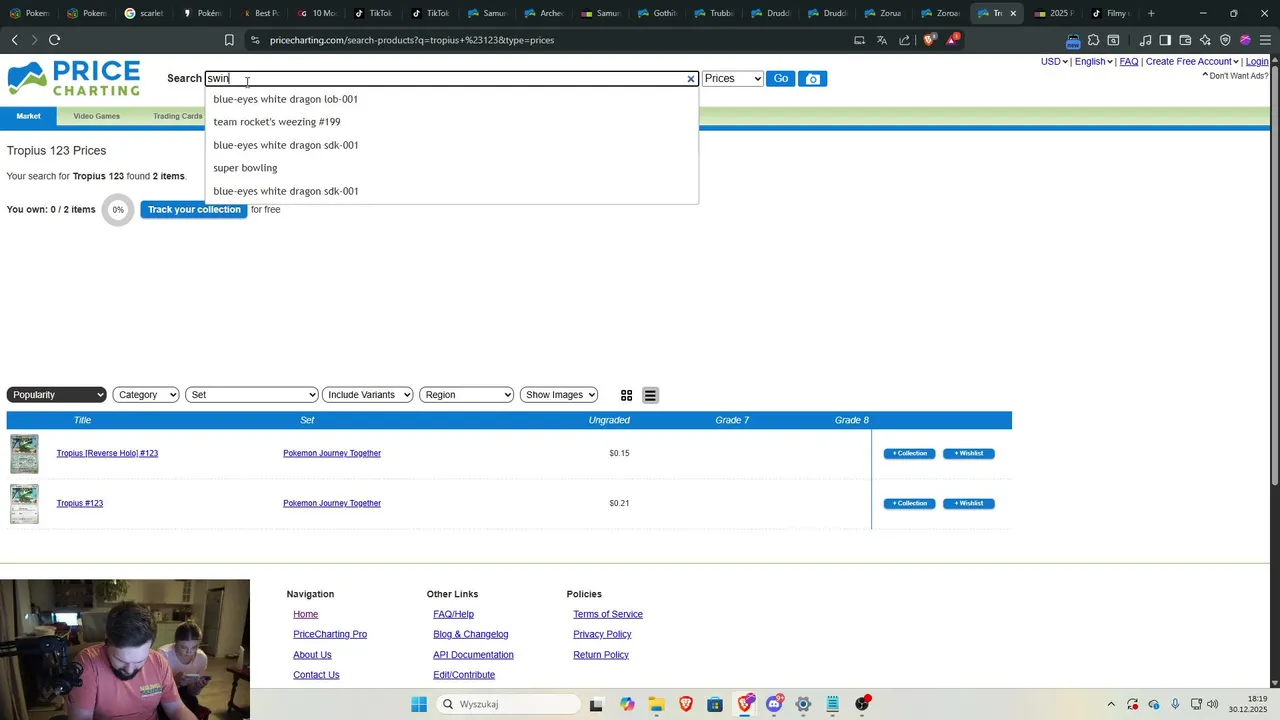1280x720 pixels.
Task: Expand the Create Free Account menu
Action: pos(1192,62)
